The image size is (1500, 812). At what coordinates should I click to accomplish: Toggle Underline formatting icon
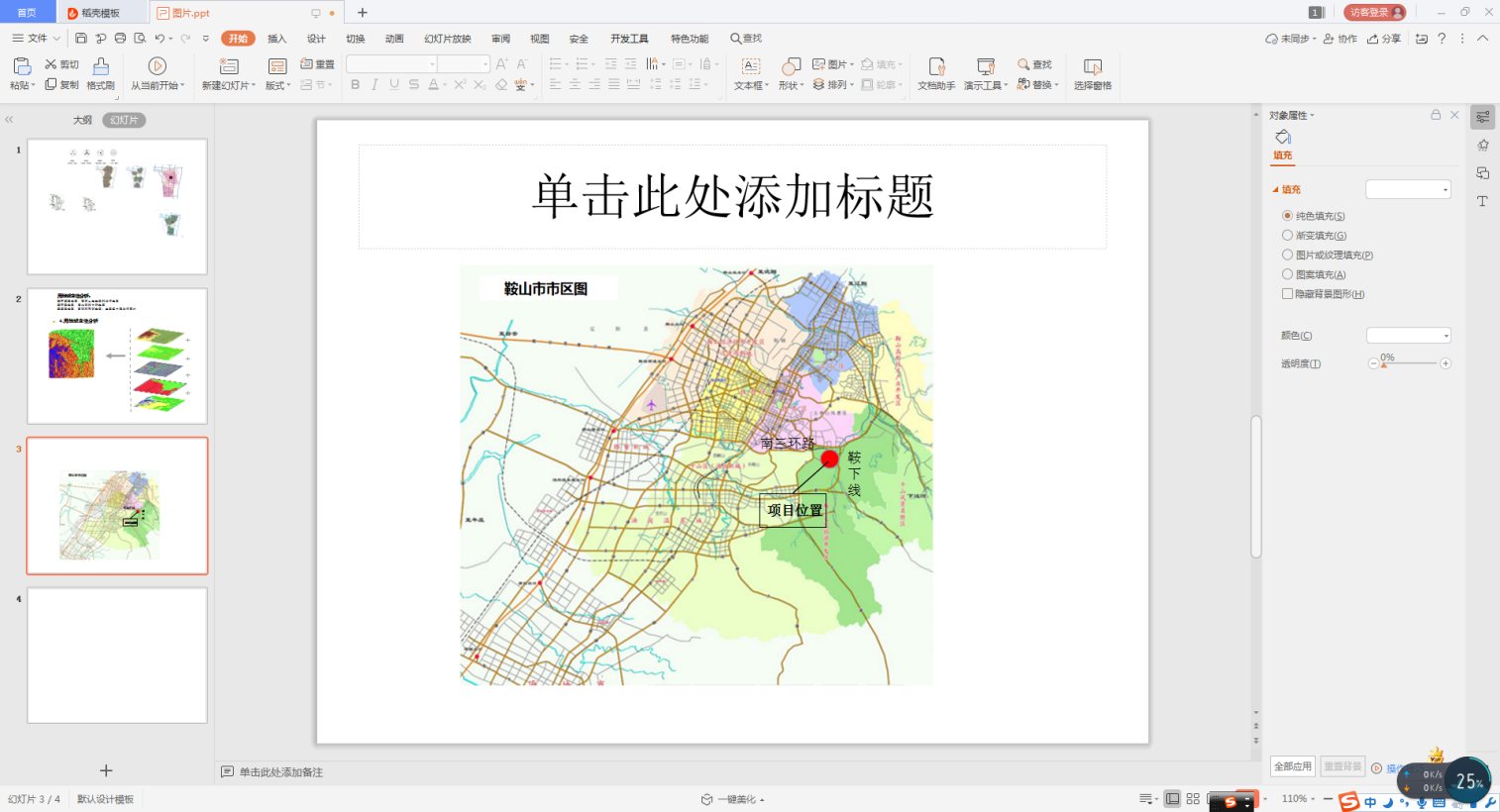point(394,85)
